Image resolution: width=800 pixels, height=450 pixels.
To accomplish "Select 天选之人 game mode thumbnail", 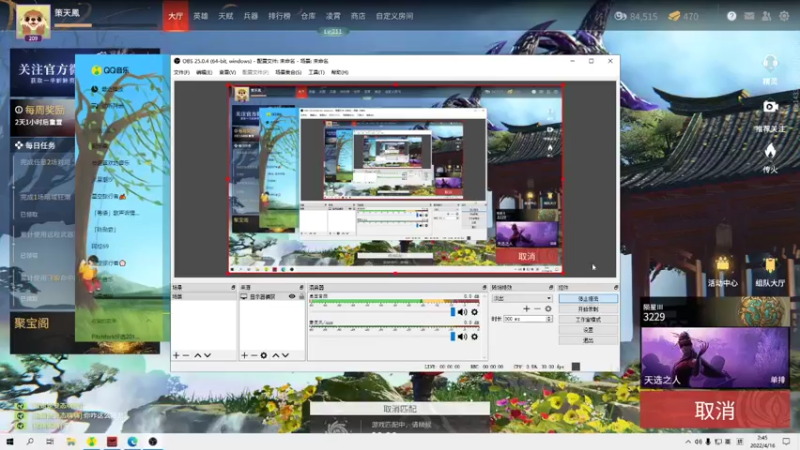I will pos(715,358).
